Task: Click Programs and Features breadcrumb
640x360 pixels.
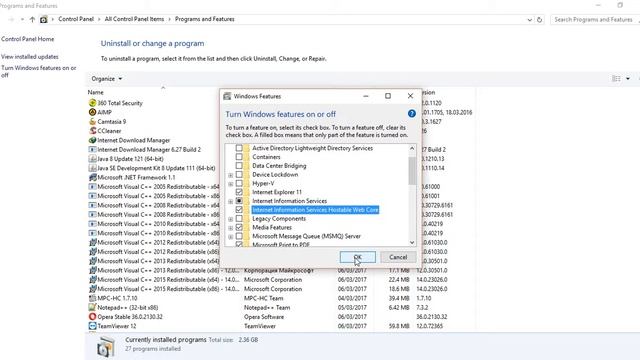Action: click(x=204, y=19)
